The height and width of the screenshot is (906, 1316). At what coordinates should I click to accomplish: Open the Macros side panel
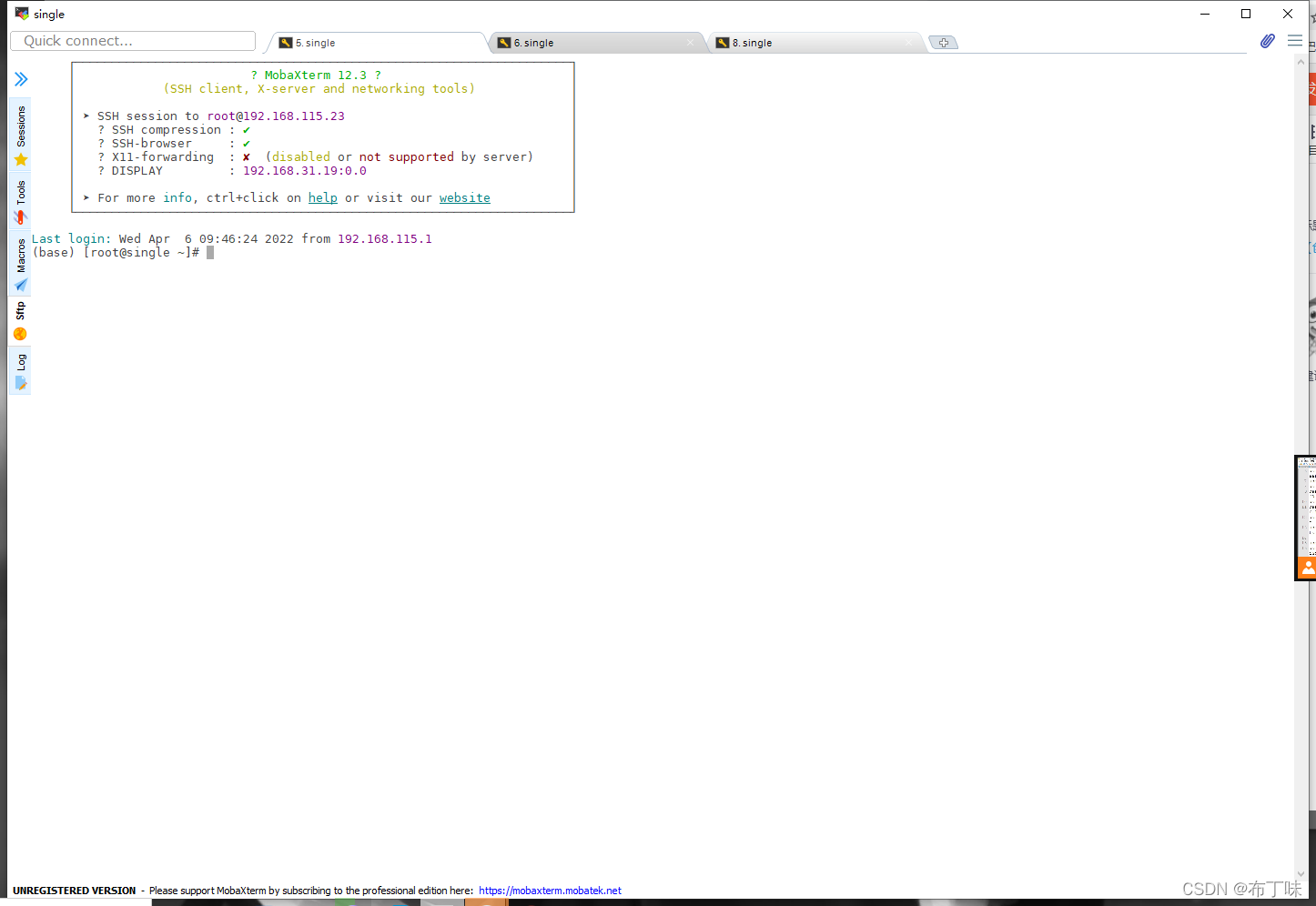tap(21, 264)
